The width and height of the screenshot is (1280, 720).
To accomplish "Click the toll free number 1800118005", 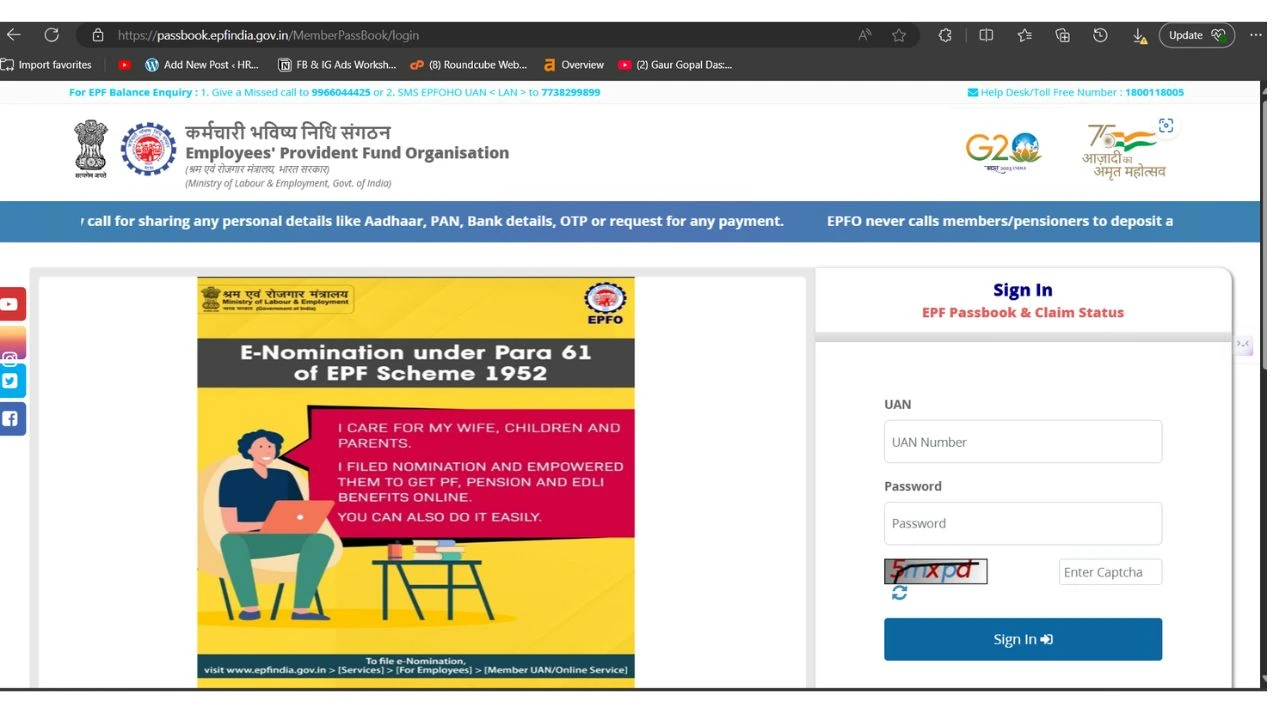I will [x=1154, y=92].
